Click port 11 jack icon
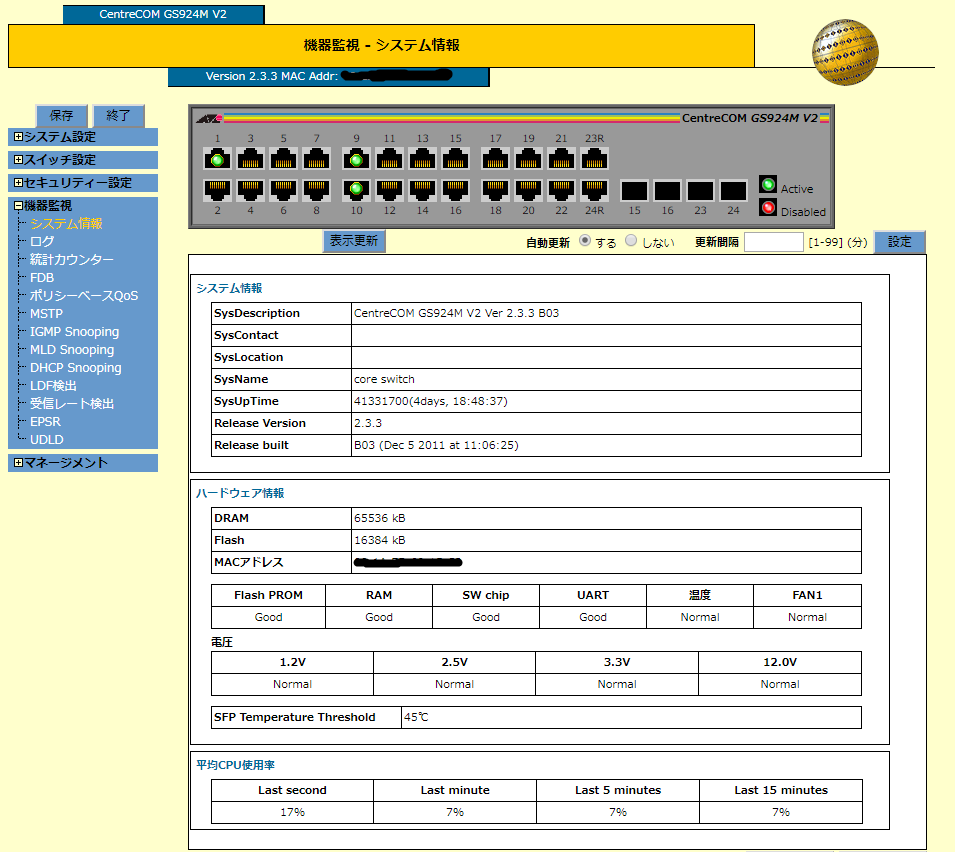 (x=389, y=160)
